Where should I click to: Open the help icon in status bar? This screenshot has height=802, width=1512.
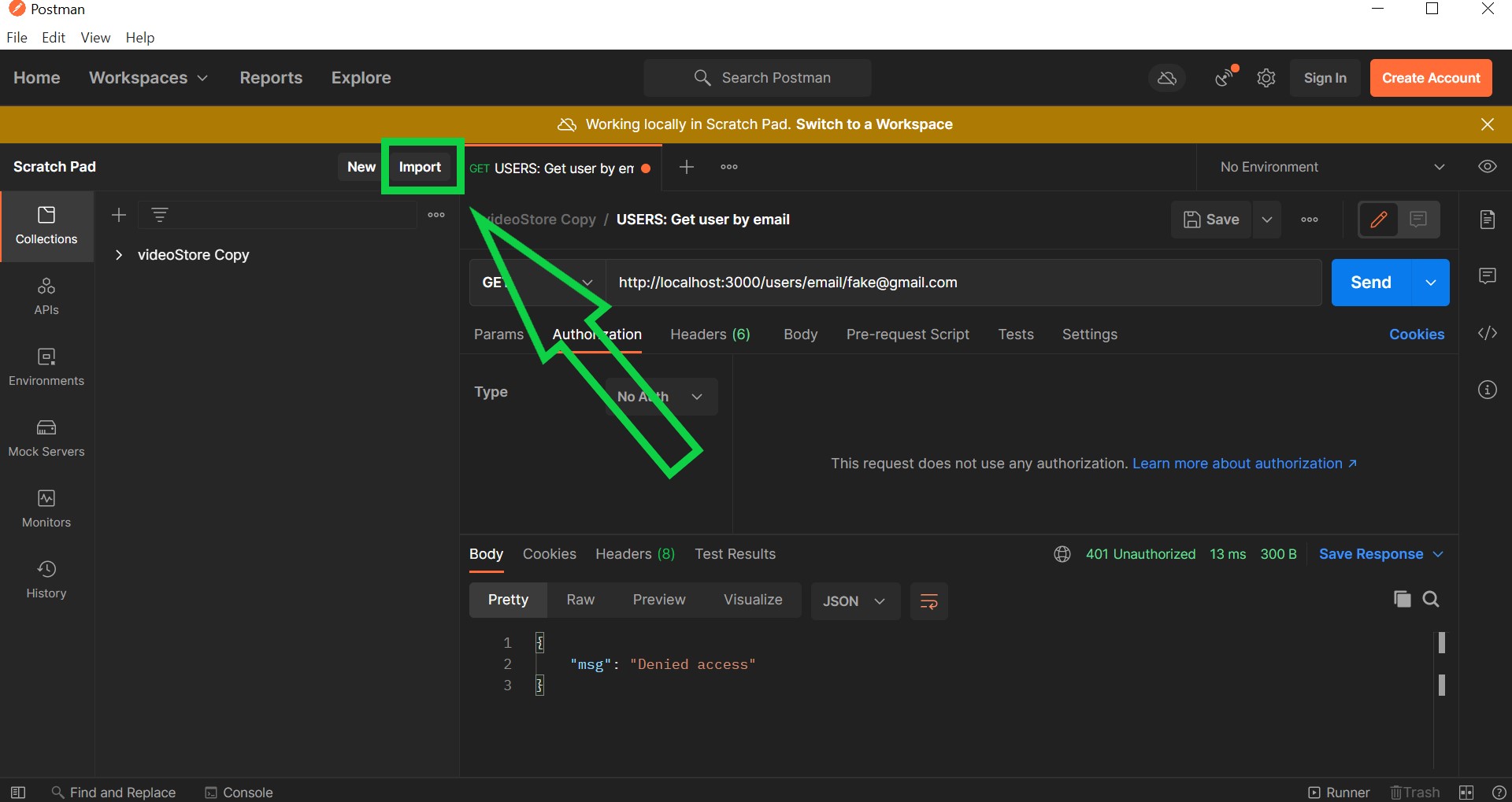tap(1499, 792)
